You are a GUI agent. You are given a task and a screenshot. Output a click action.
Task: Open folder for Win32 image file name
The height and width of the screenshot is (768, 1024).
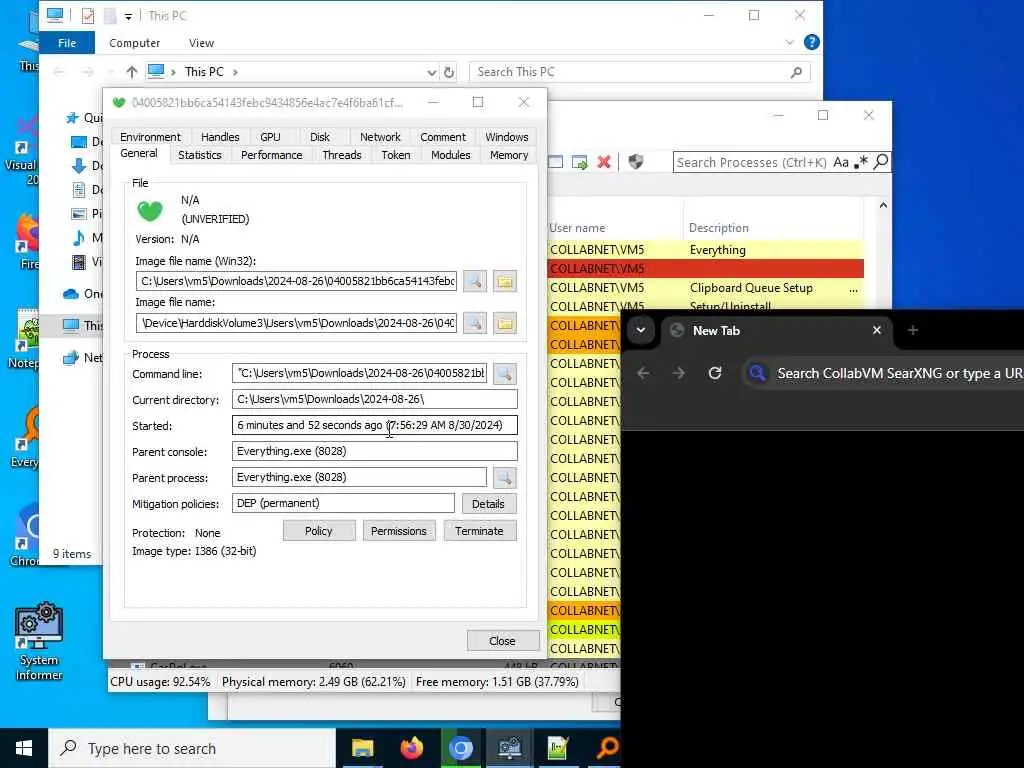(505, 281)
